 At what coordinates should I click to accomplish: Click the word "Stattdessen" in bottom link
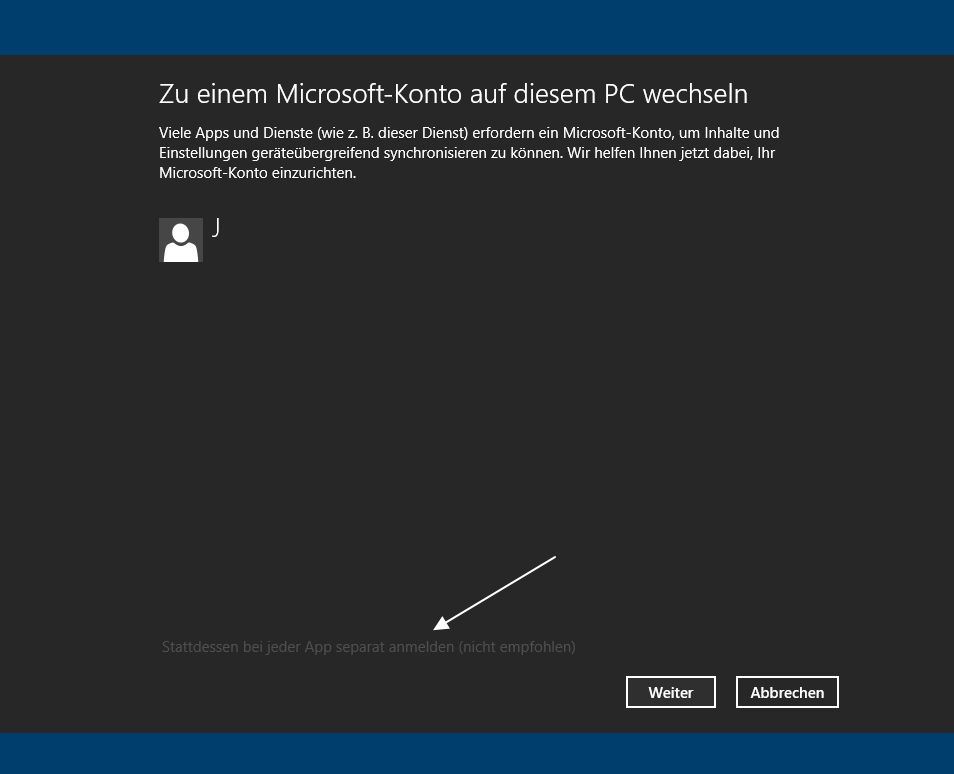point(200,647)
